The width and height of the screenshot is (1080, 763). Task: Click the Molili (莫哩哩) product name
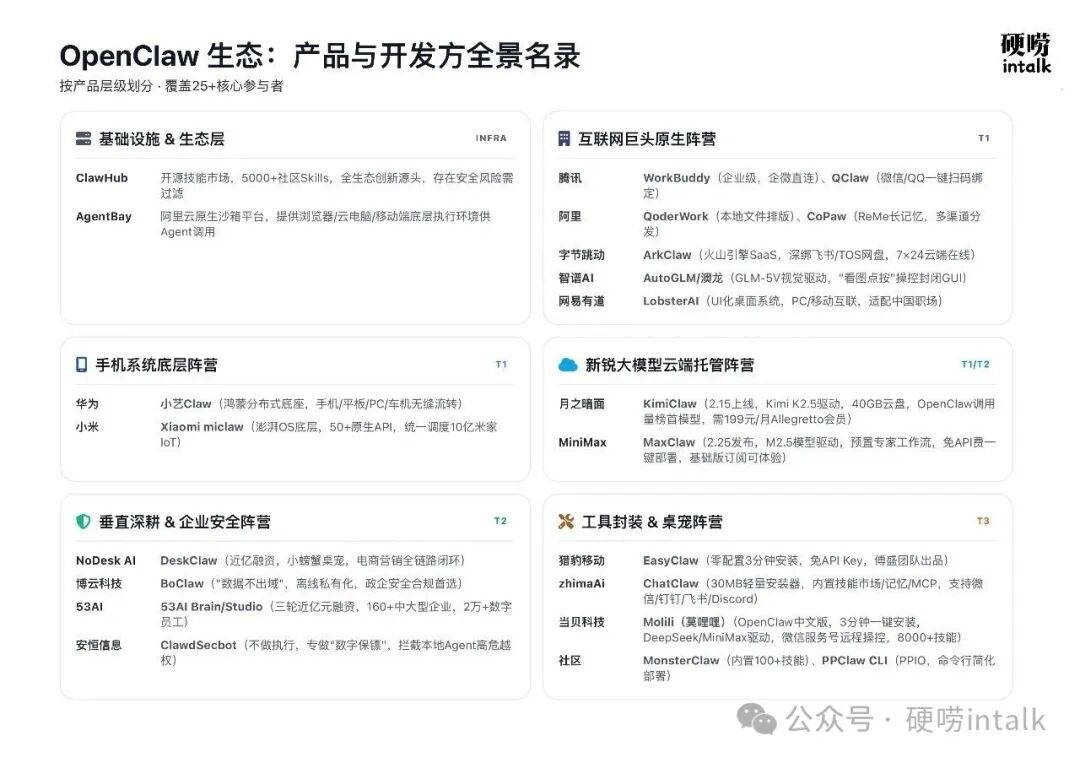pos(684,622)
